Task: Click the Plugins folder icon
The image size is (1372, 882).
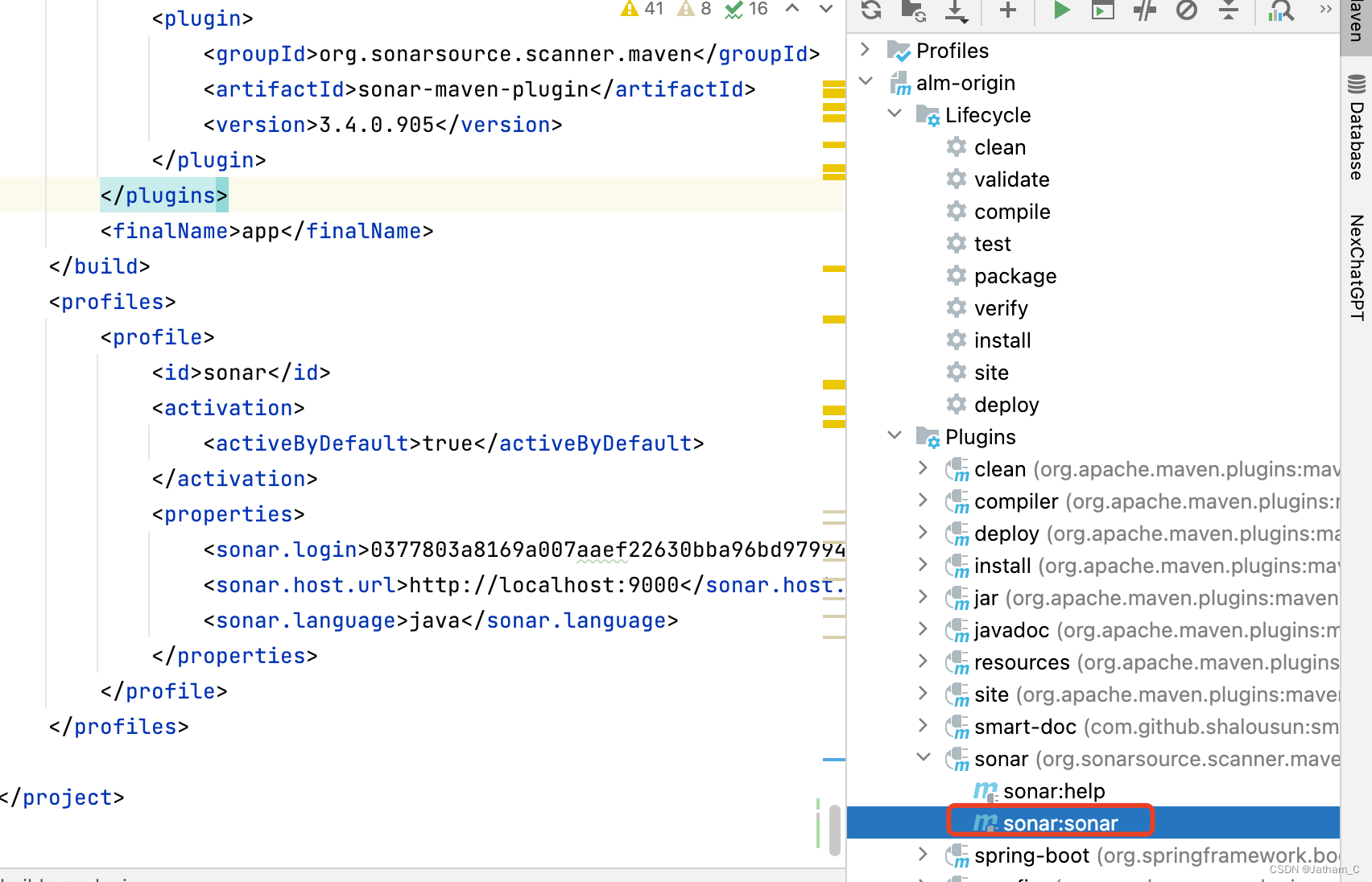Action: pos(928,438)
